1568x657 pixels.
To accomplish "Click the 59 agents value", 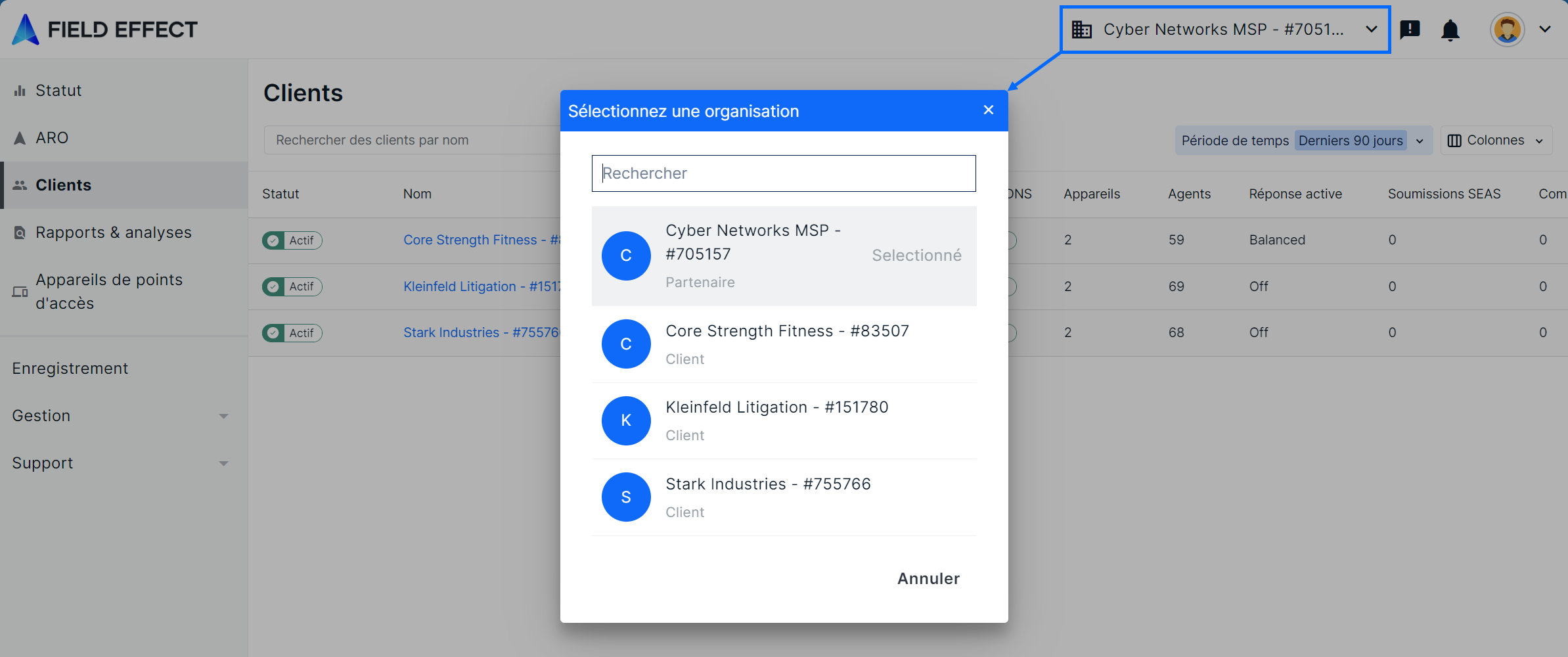I will pos(1176,240).
